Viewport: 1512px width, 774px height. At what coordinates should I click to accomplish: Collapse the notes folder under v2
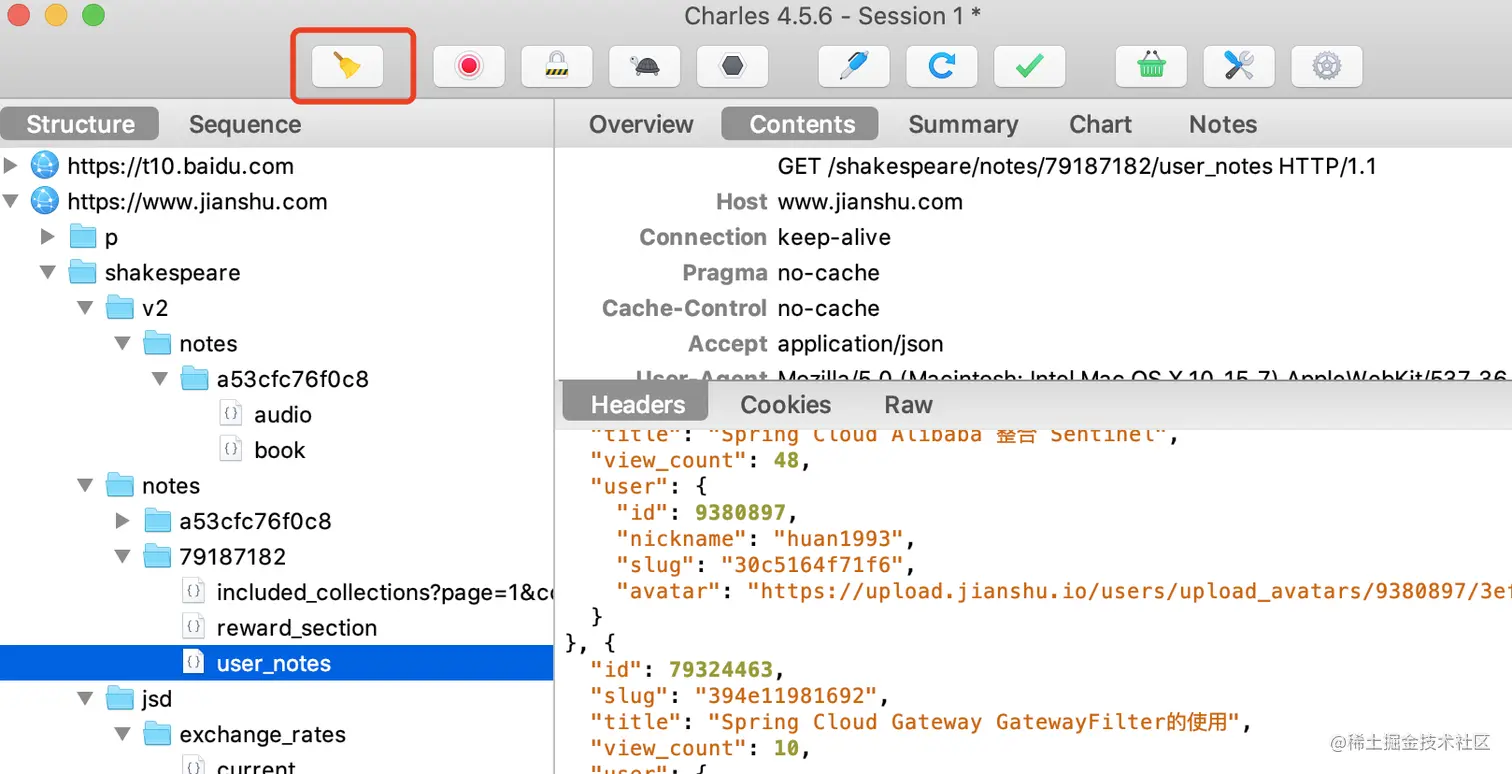click(122, 343)
